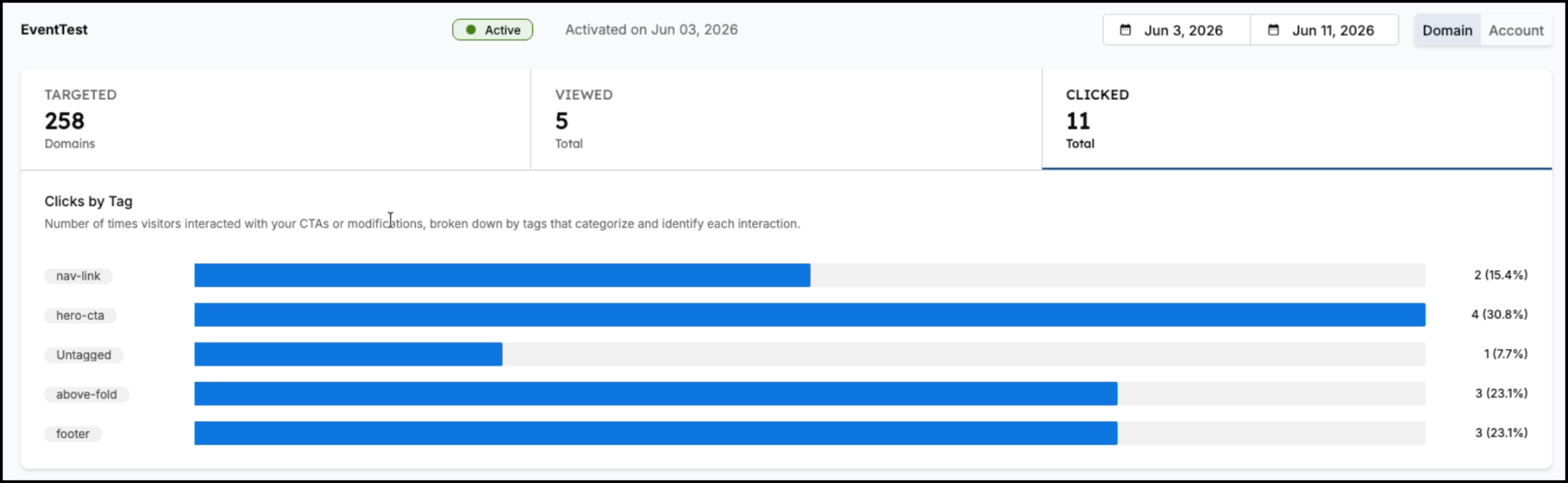Click the nav-link tag chip

tap(78, 276)
